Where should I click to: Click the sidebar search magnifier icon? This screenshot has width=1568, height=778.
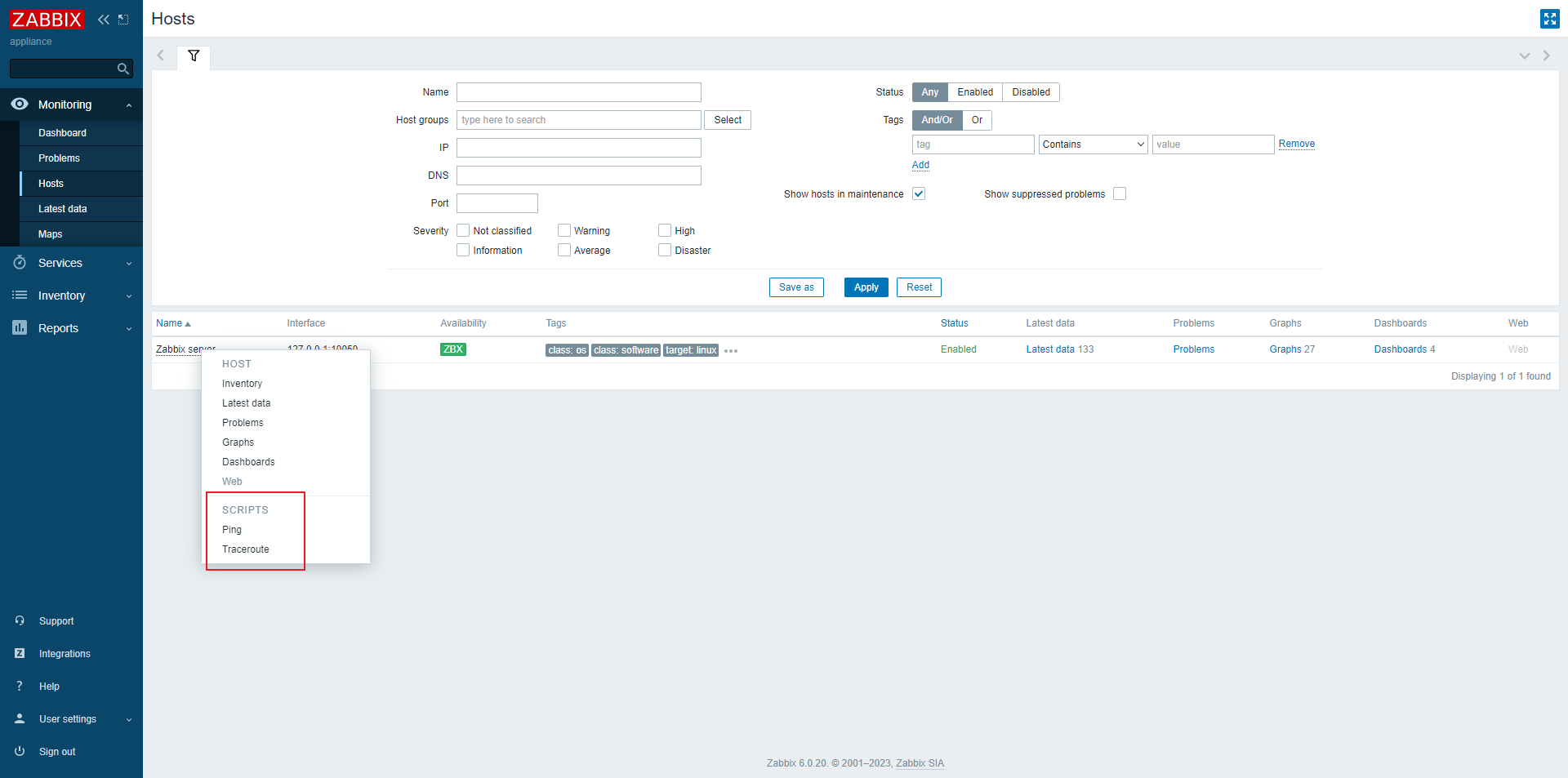(x=123, y=69)
